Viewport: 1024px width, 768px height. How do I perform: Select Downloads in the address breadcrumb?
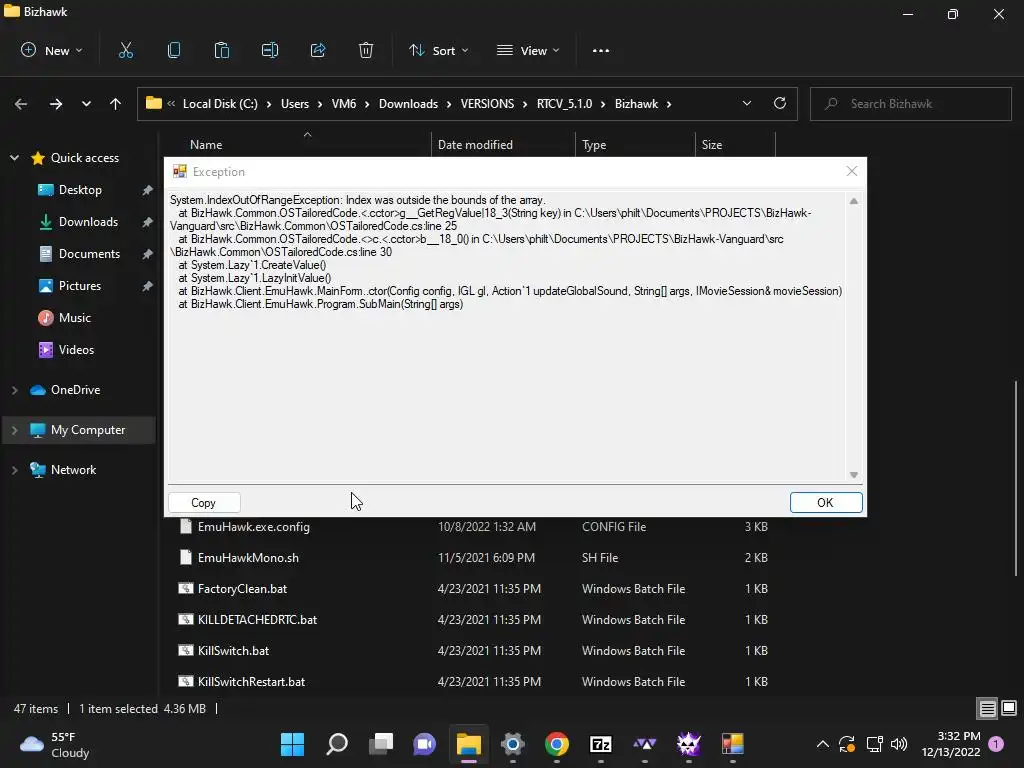point(408,104)
